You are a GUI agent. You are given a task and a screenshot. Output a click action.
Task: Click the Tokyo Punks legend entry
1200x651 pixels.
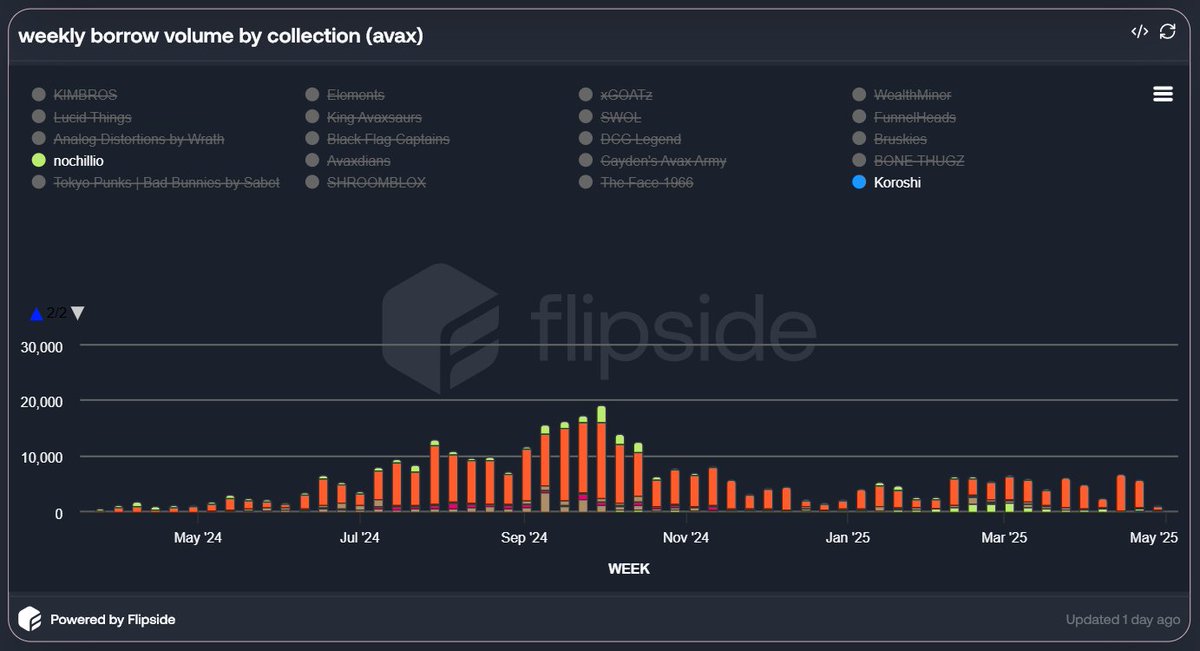coord(155,183)
